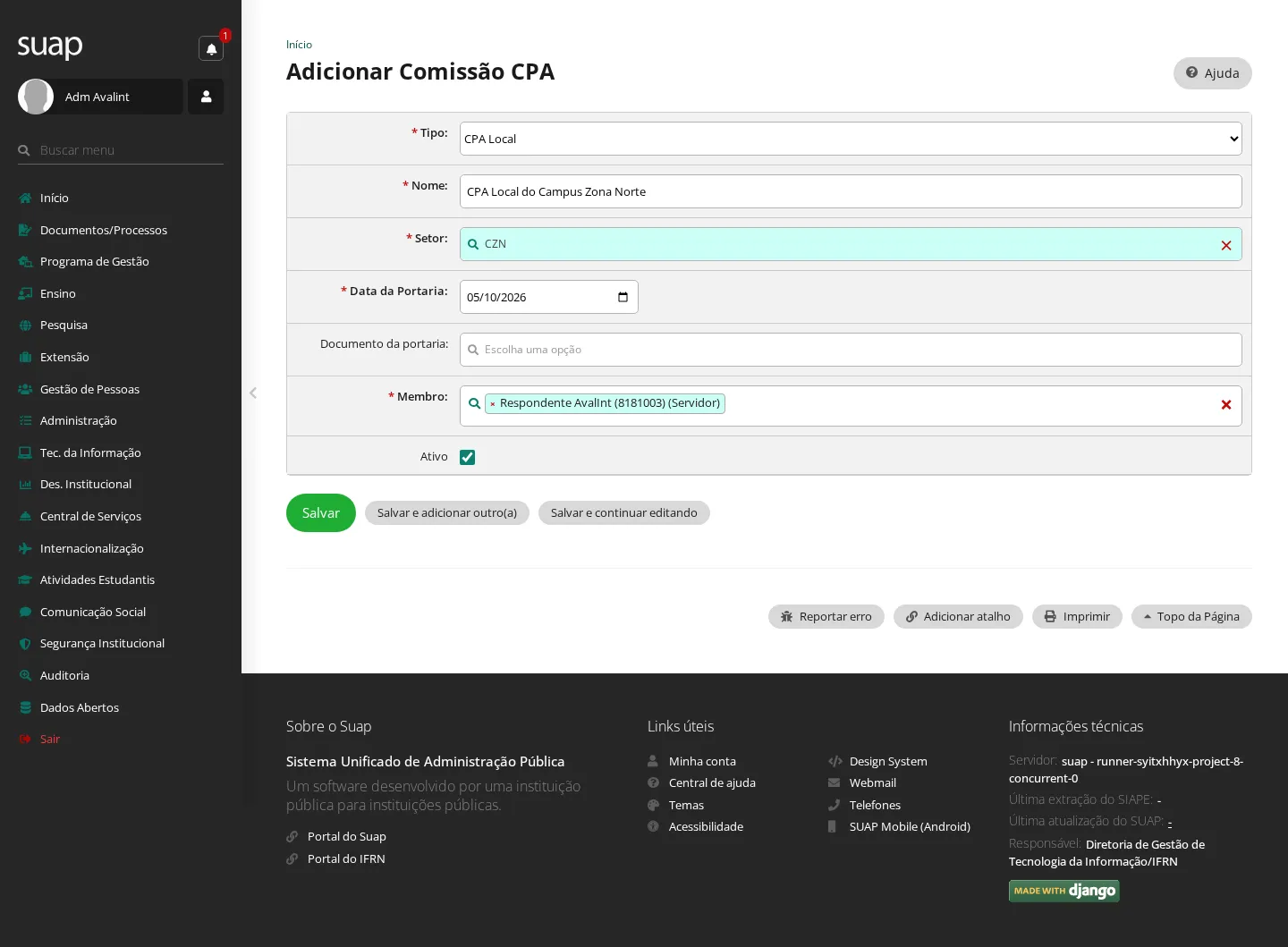This screenshot has height=947, width=1288.
Task: Open Central de Serviços menu
Action: 90,516
